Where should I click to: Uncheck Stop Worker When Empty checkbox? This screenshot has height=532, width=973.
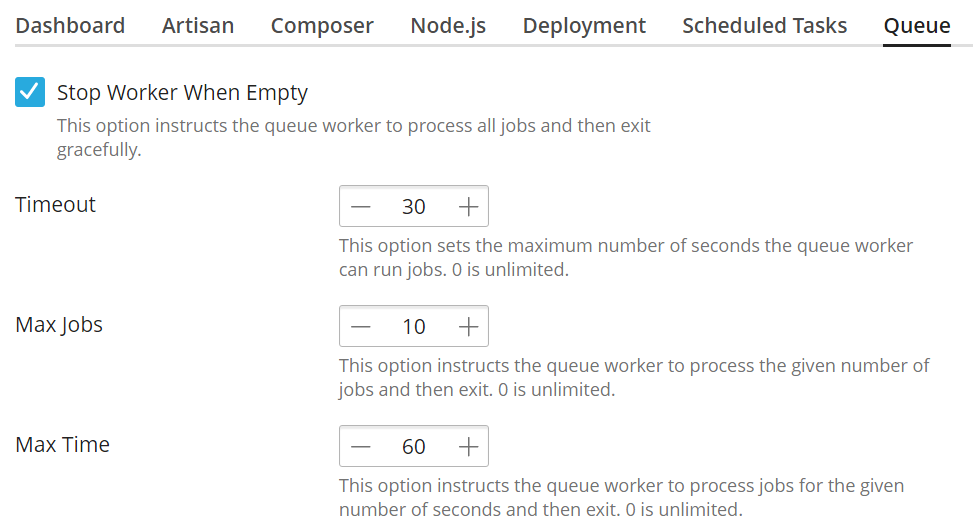click(30, 93)
